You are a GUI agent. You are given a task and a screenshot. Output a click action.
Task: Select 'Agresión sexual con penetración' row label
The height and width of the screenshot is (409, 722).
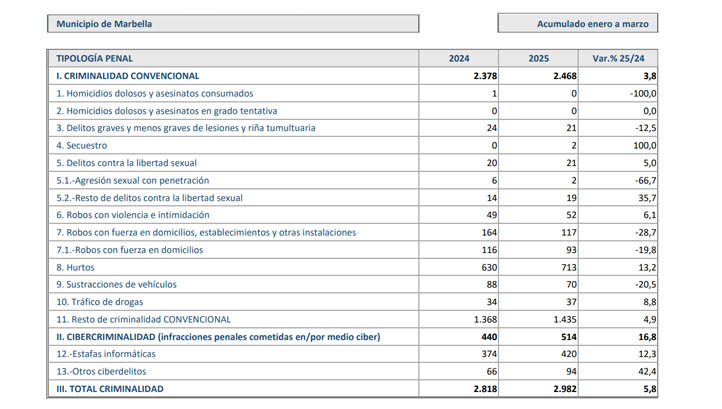pos(133,181)
